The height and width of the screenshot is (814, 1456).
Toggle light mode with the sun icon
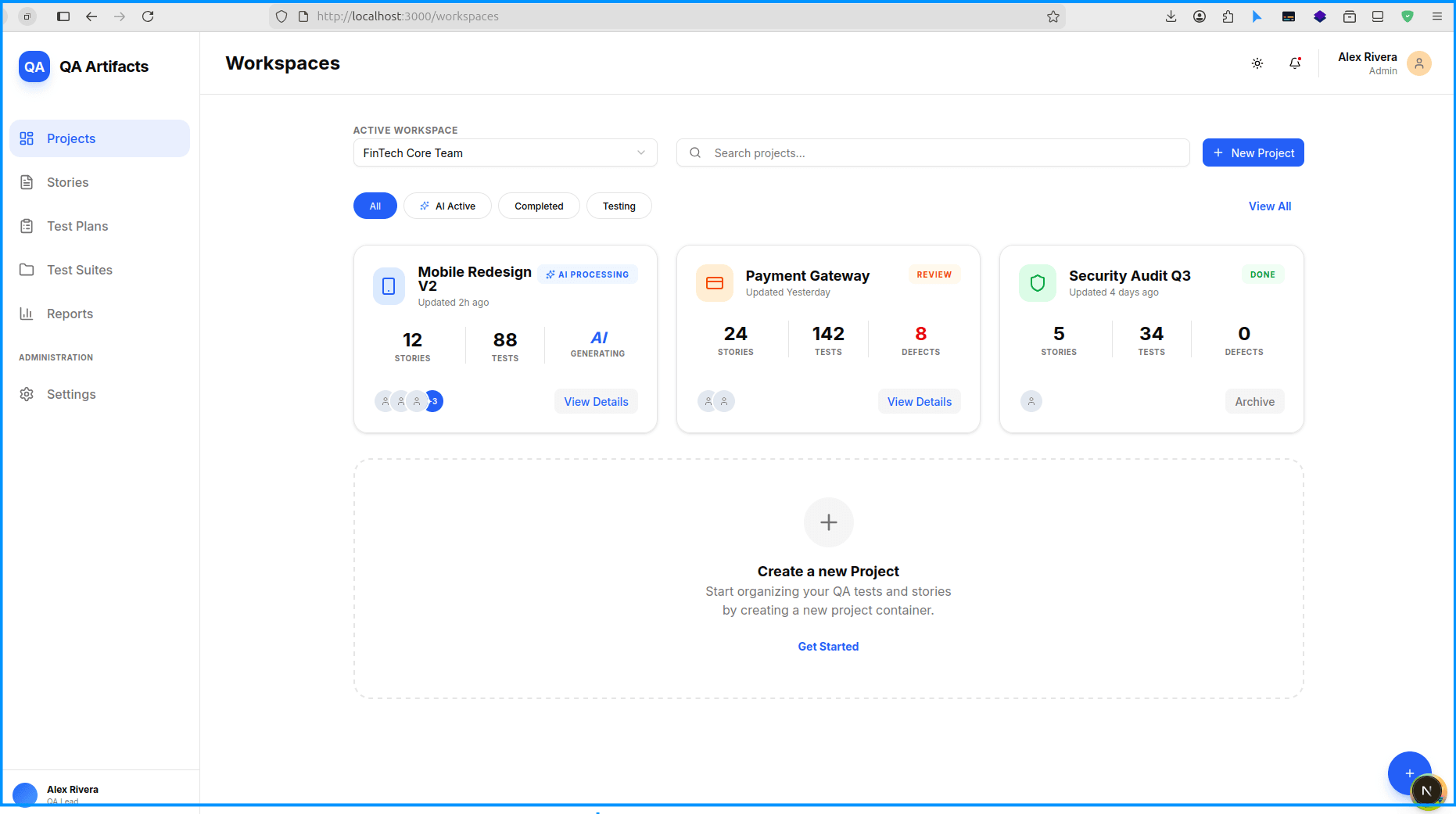coord(1257,63)
